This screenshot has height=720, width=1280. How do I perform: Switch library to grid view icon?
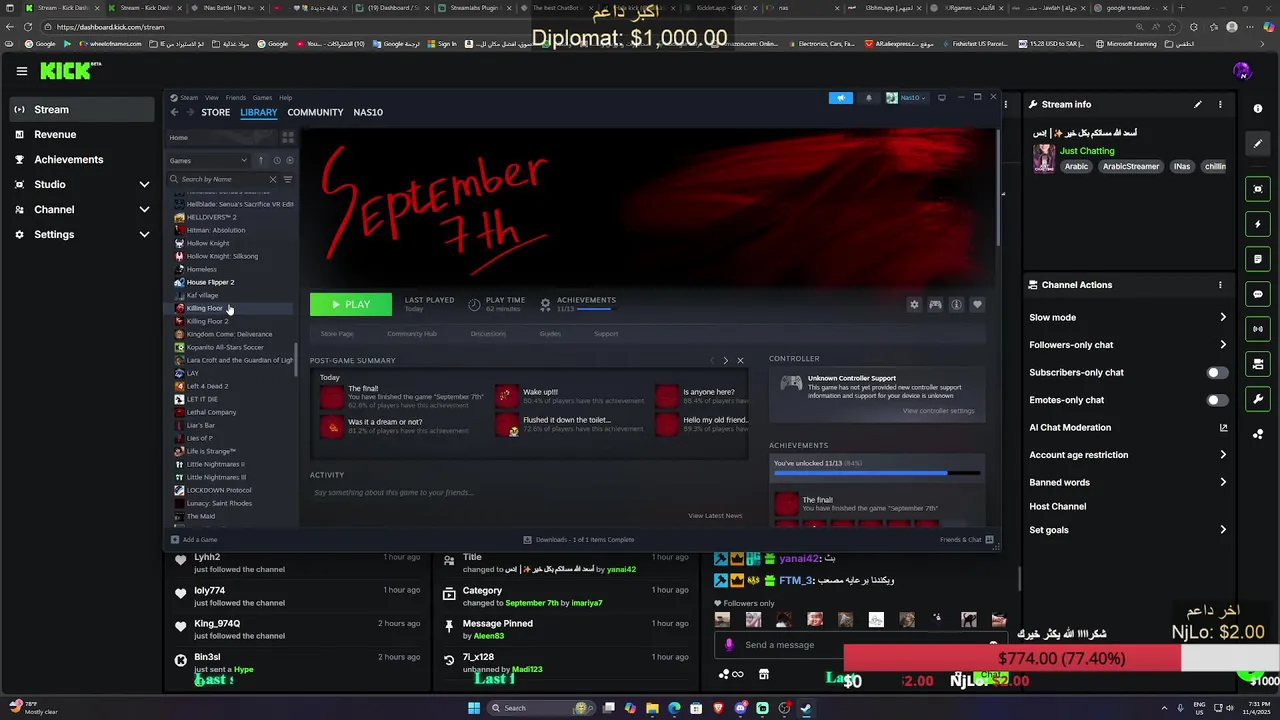point(288,137)
